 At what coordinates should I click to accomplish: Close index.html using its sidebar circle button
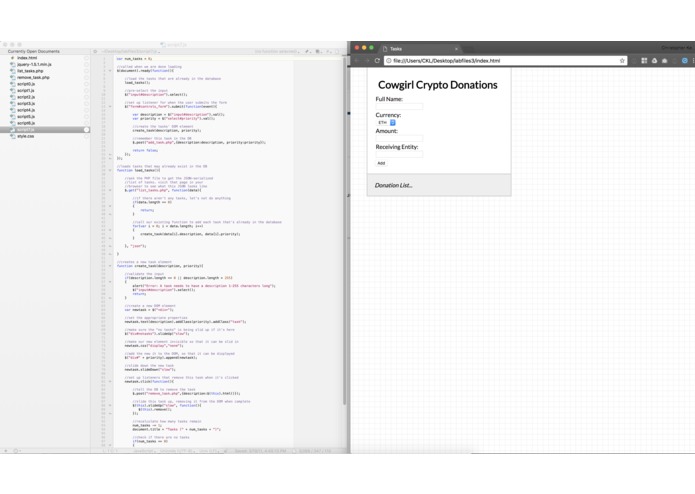(x=86, y=58)
